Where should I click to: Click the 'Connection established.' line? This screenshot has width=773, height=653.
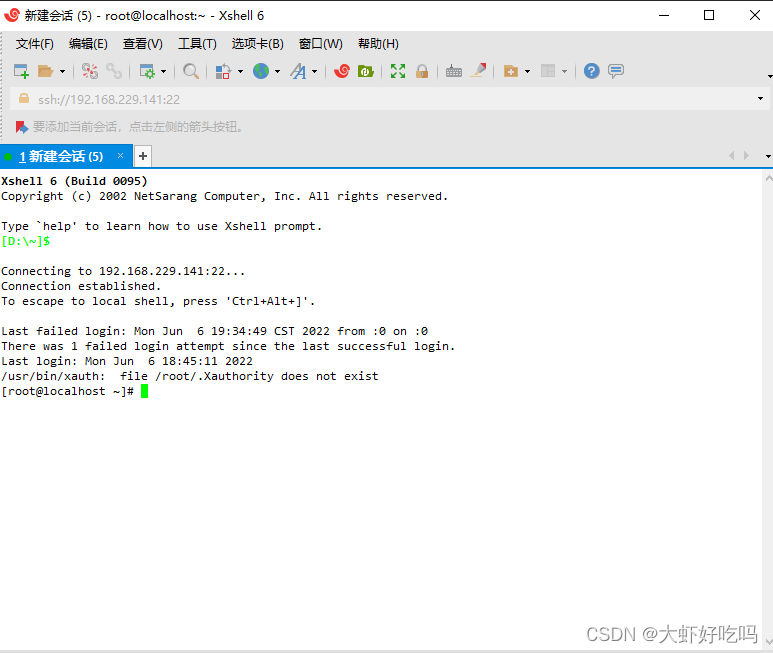tap(81, 286)
